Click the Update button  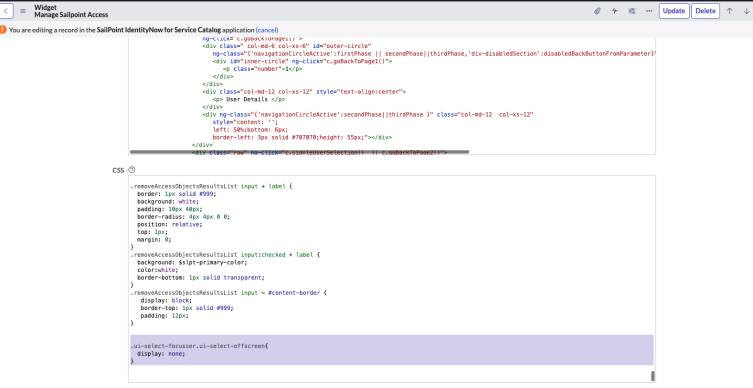[x=674, y=11]
